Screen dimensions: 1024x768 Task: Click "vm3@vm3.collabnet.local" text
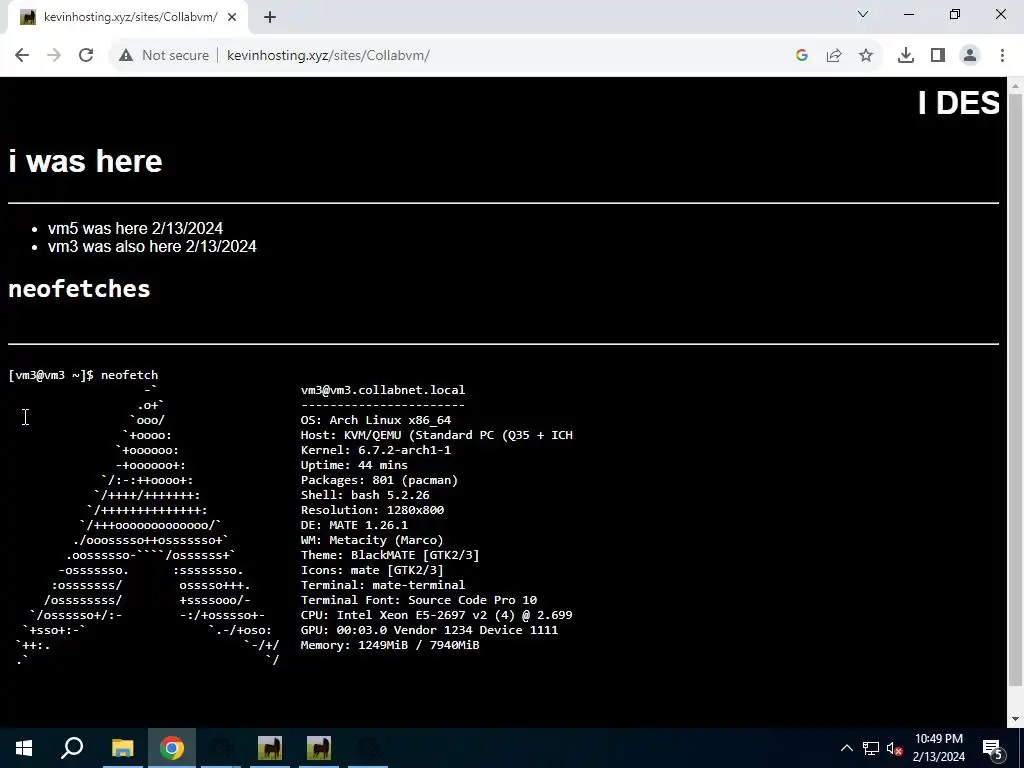pos(383,390)
